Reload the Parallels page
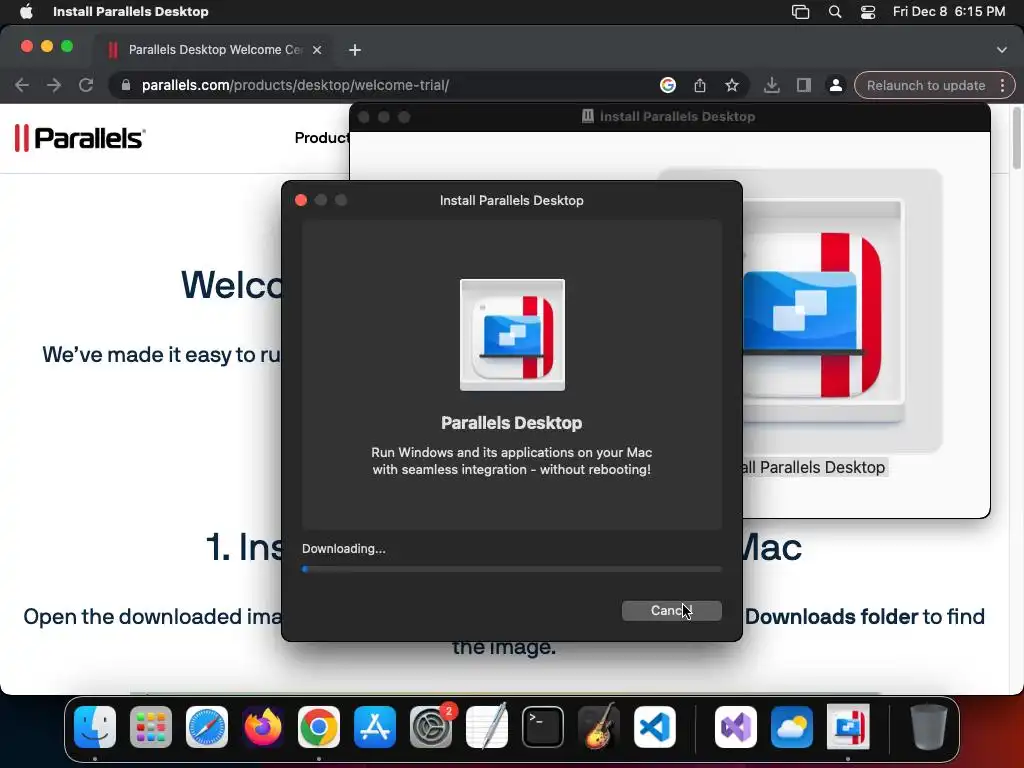1024x768 pixels. click(86, 85)
